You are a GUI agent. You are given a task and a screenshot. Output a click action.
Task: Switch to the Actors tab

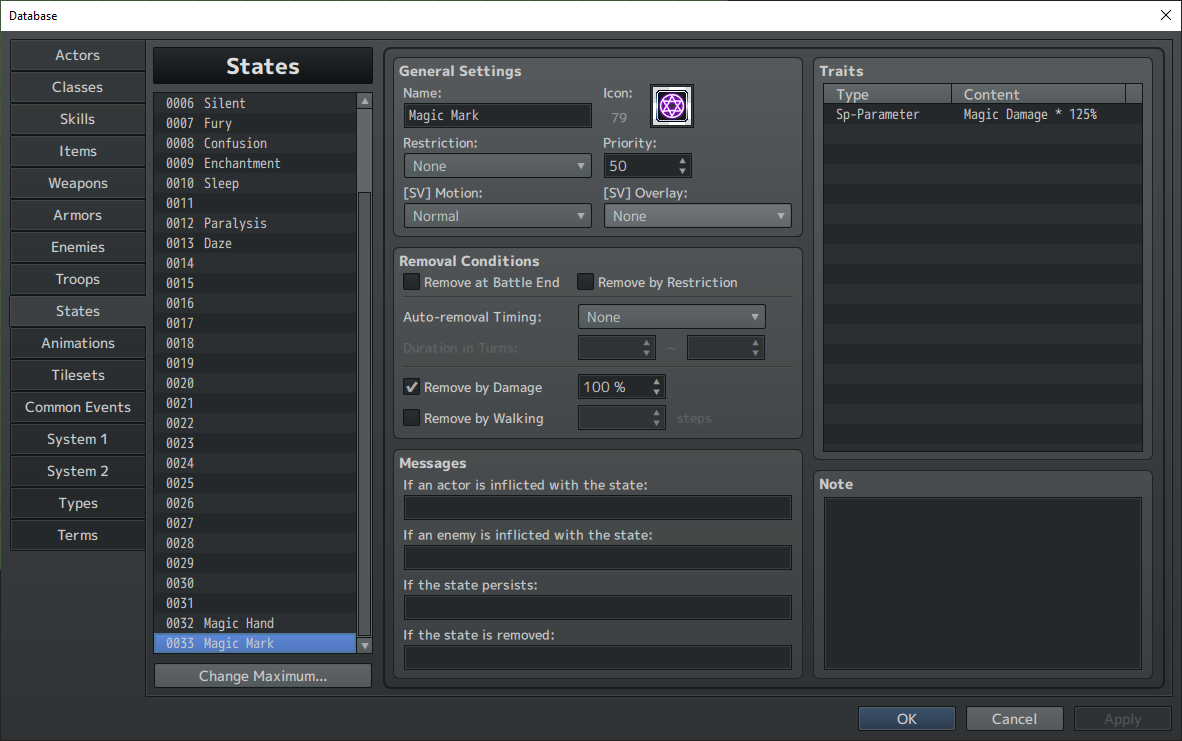(78, 55)
